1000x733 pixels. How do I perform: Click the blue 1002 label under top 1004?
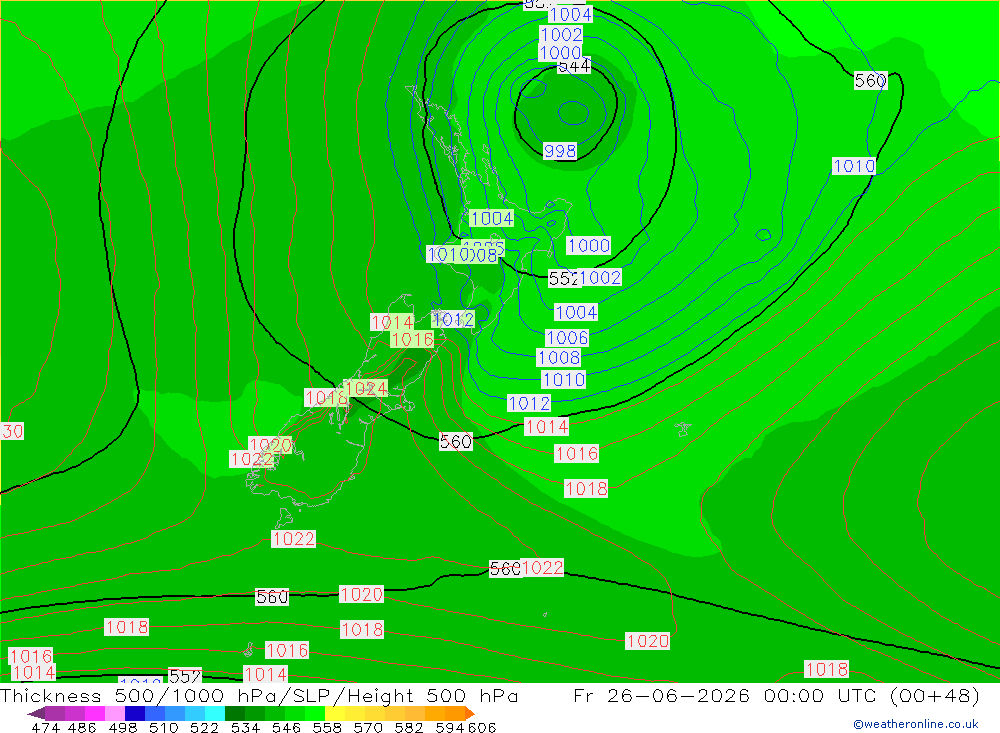(x=561, y=34)
